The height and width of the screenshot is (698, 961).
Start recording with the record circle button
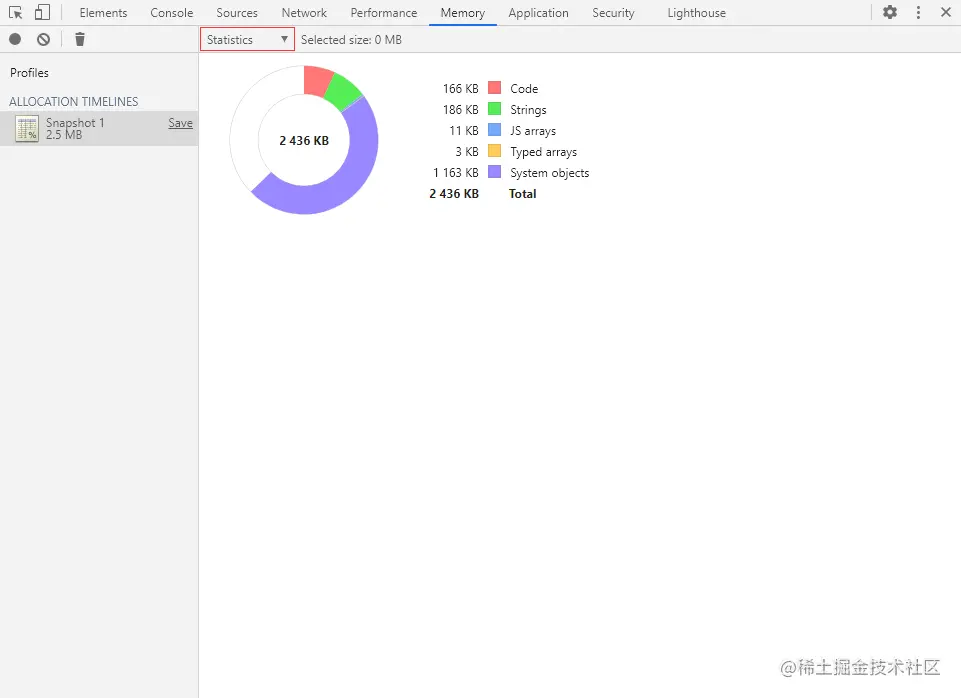15,39
